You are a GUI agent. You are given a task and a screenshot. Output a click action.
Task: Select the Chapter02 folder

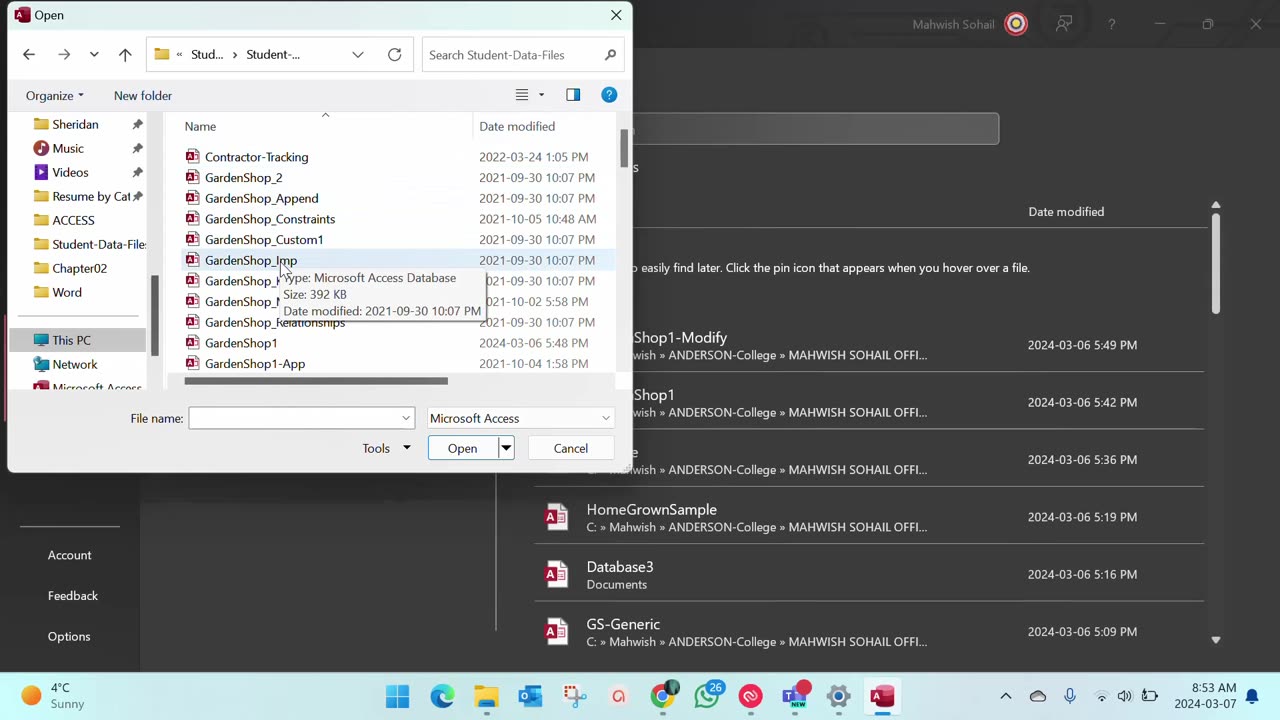pos(79,268)
